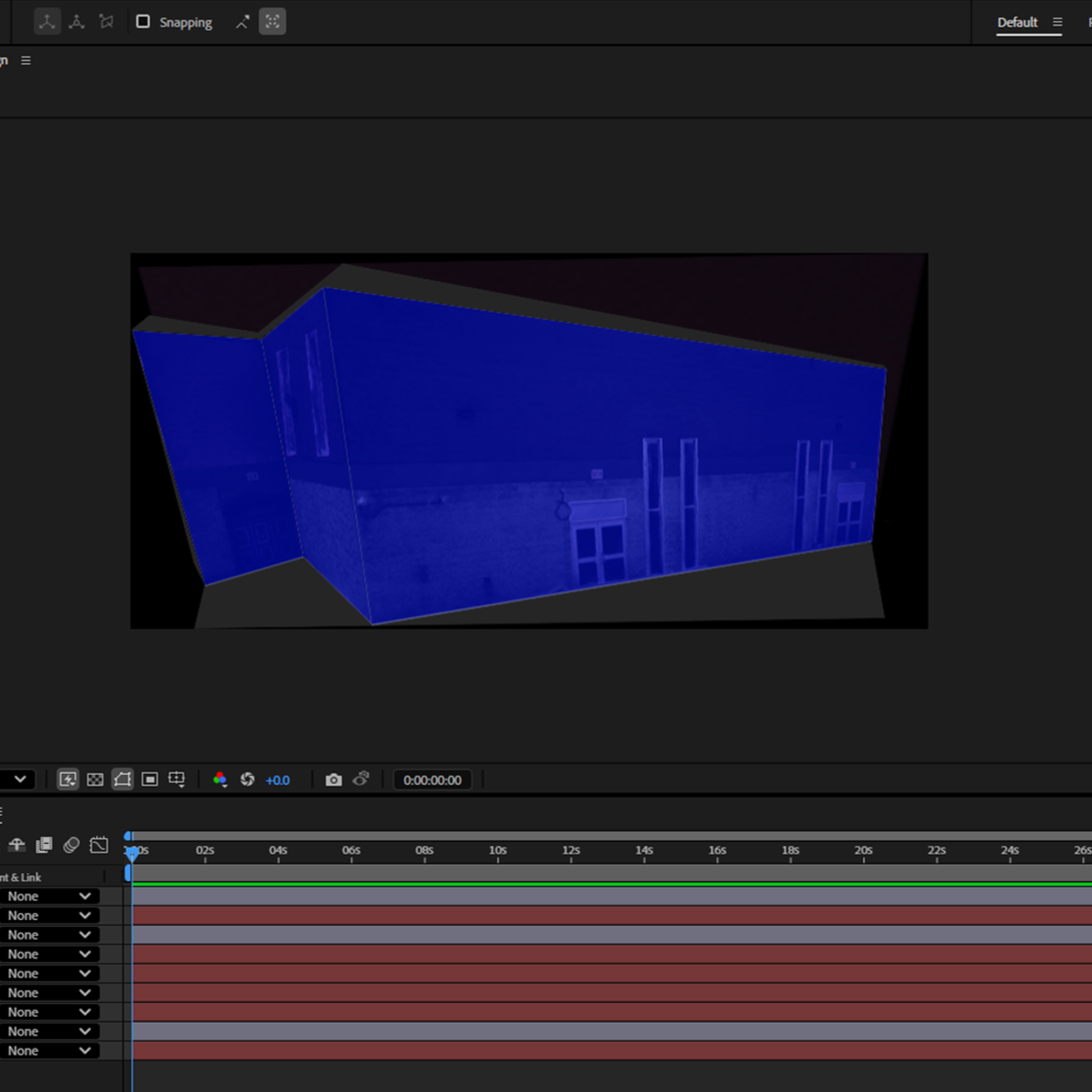Open the composition panel hamburger menu
The image size is (1092, 1092).
[x=25, y=60]
